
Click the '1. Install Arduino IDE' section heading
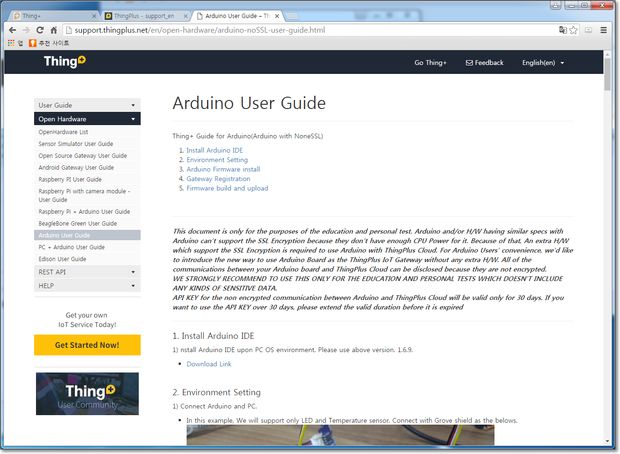[x=213, y=336]
